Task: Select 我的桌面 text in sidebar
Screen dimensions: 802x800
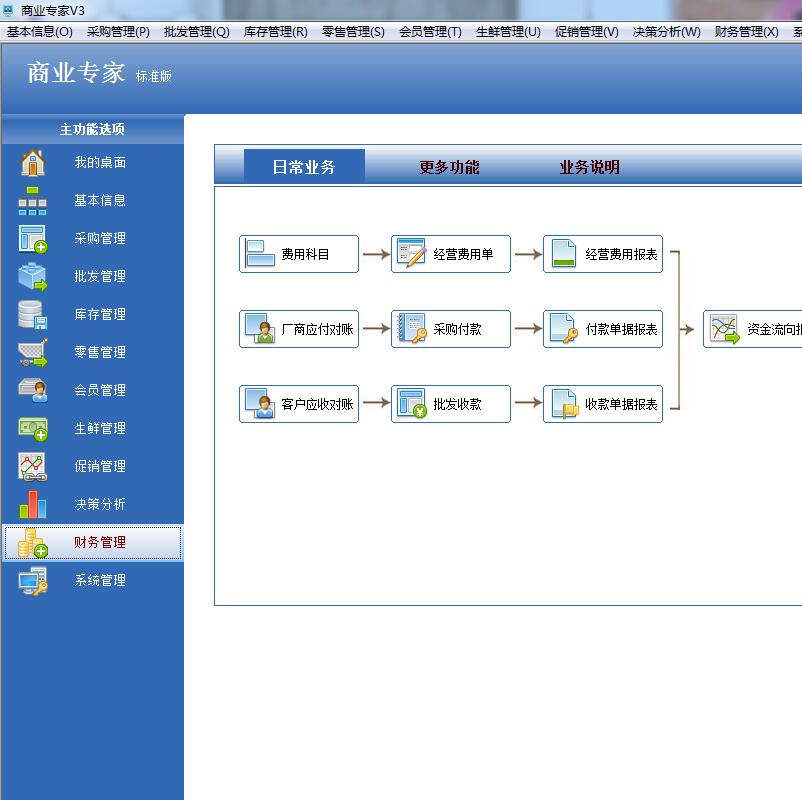Action: pos(100,163)
